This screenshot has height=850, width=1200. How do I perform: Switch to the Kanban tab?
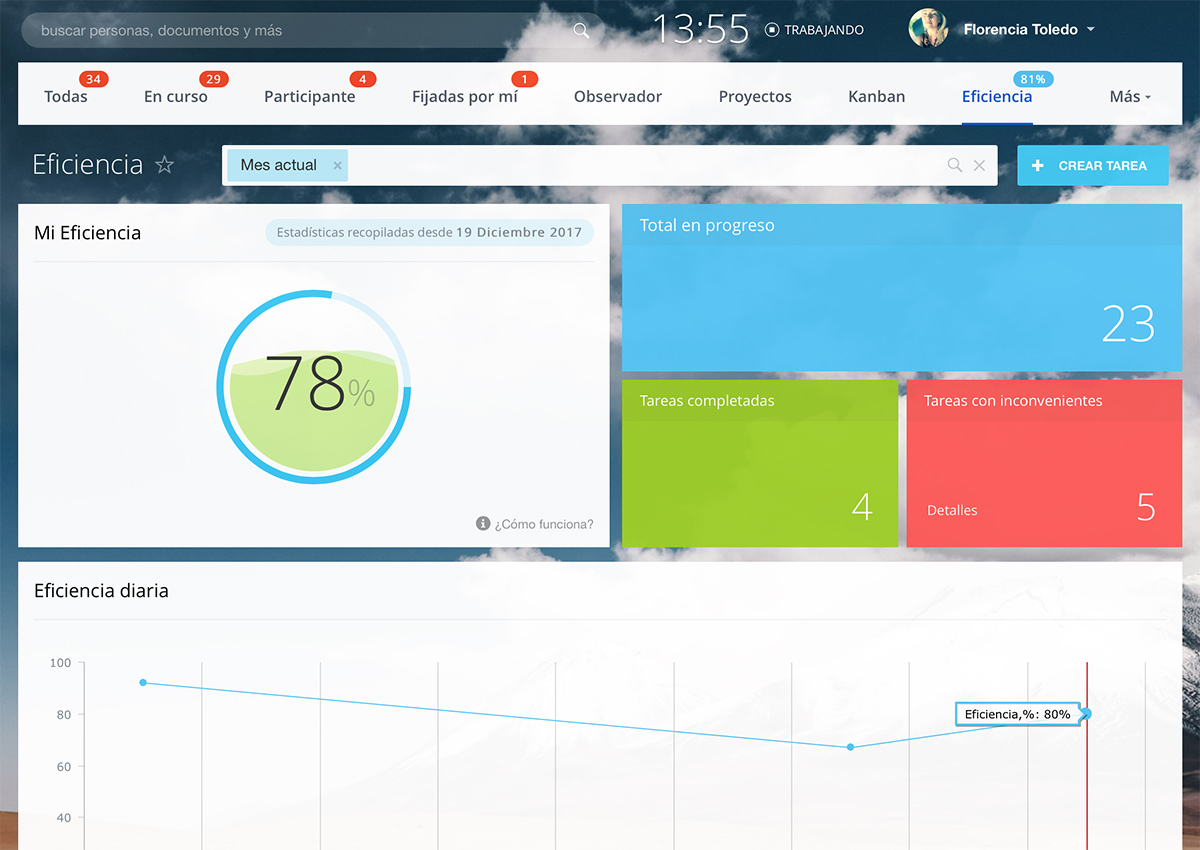(876, 97)
